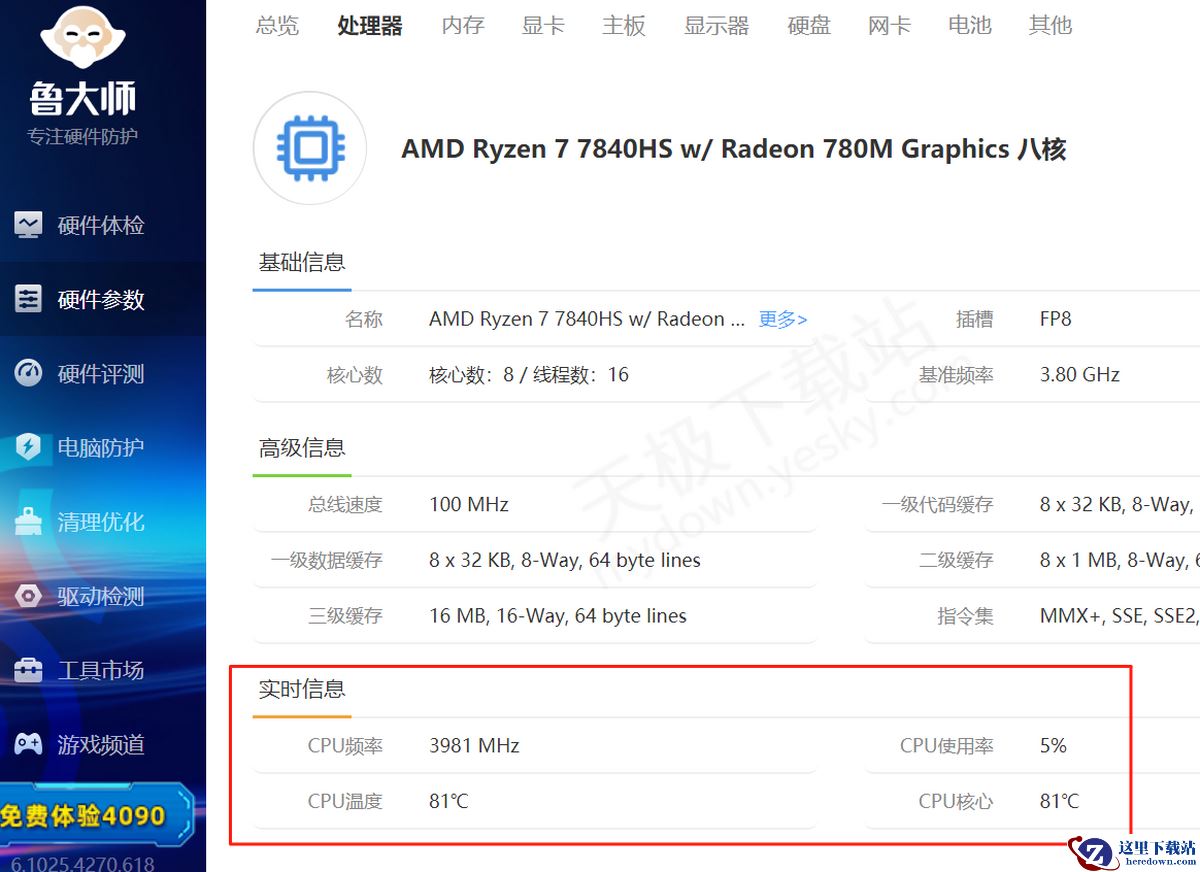Click the 电脑防护 shield icon
The height and width of the screenshot is (872, 1200).
coord(28,447)
